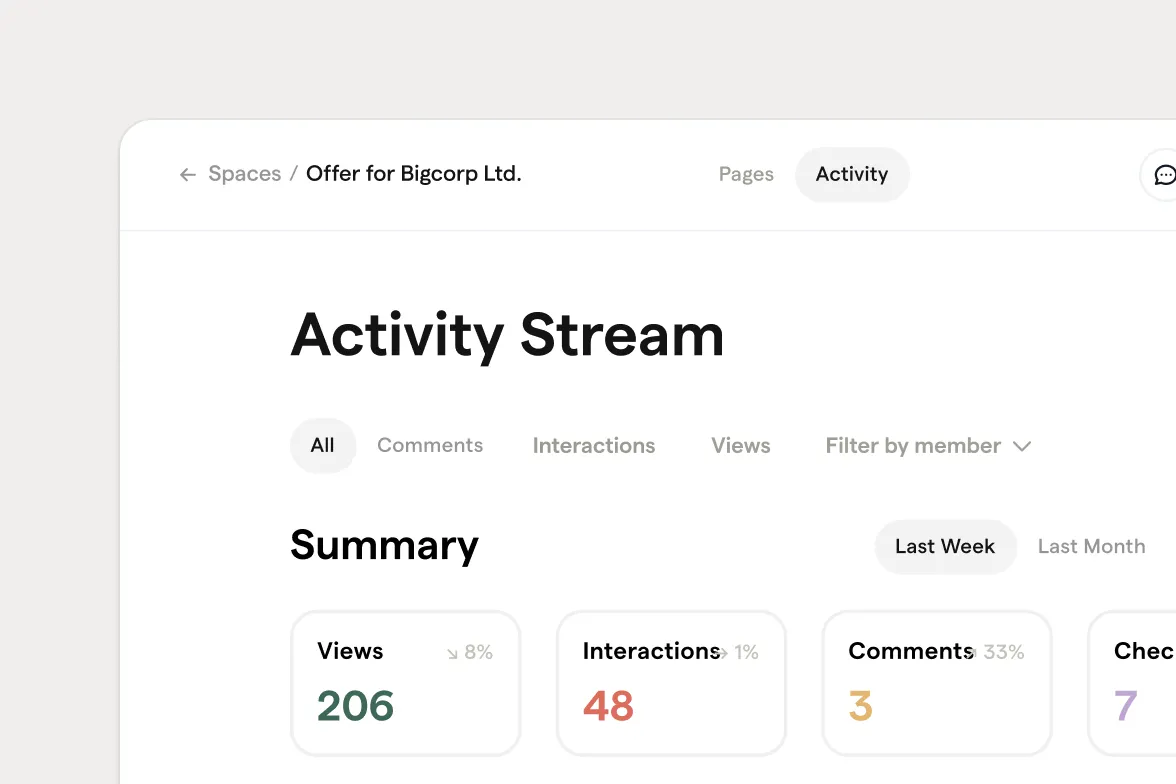
Task: Click the Comments 33% trend indicator
Action: point(998,653)
